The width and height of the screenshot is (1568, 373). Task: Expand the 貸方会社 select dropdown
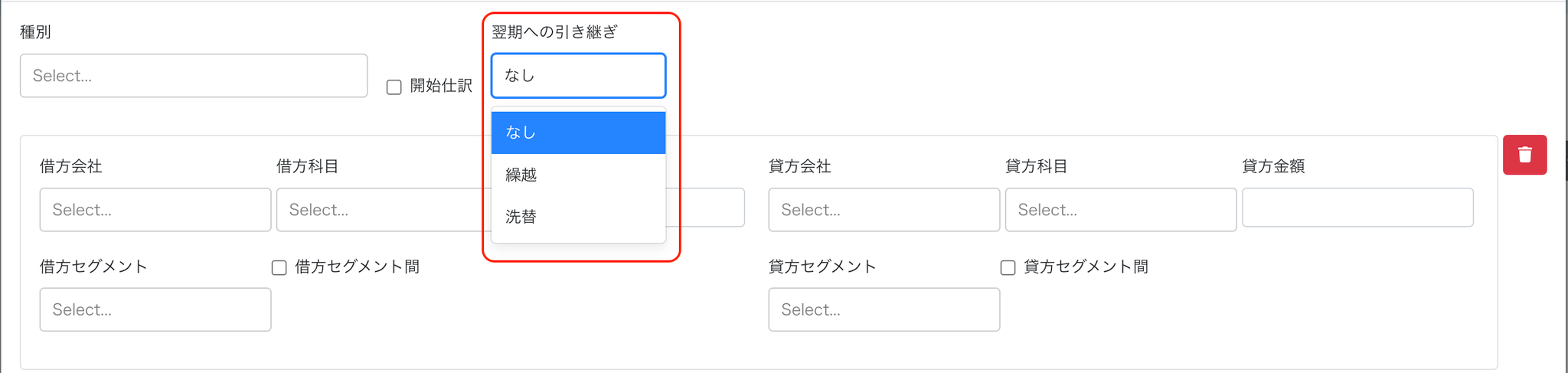tap(884, 210)
